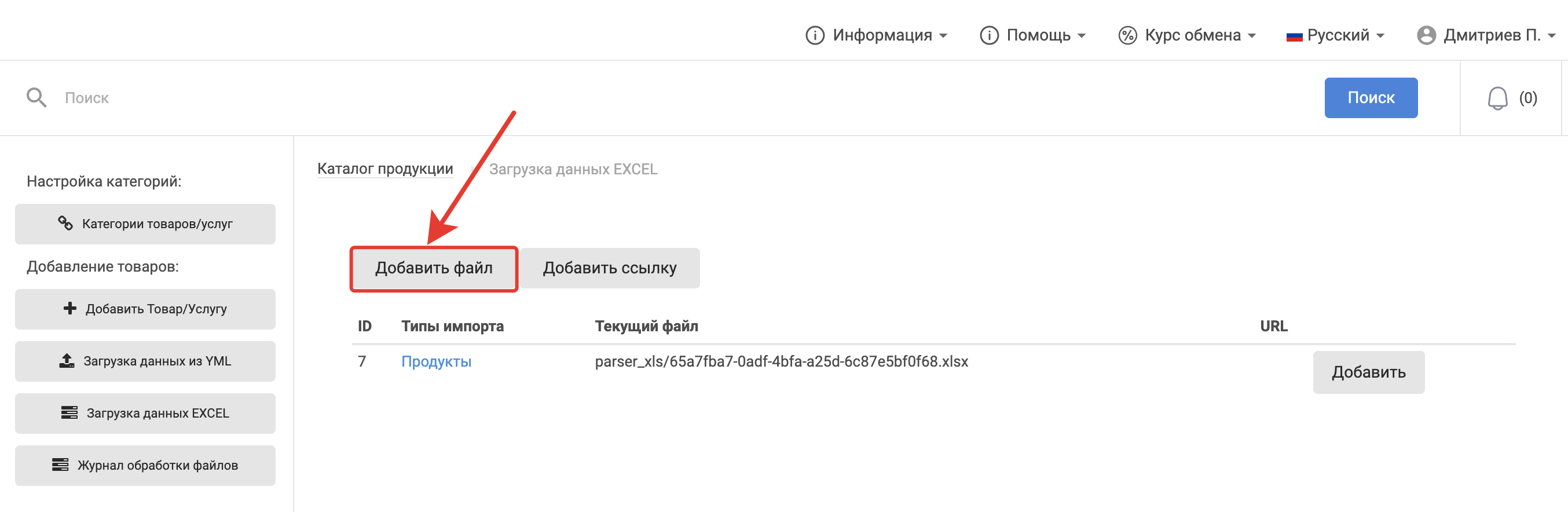Open Загрузка данных из YML section

pyautogui.click(x=145, y=361)
